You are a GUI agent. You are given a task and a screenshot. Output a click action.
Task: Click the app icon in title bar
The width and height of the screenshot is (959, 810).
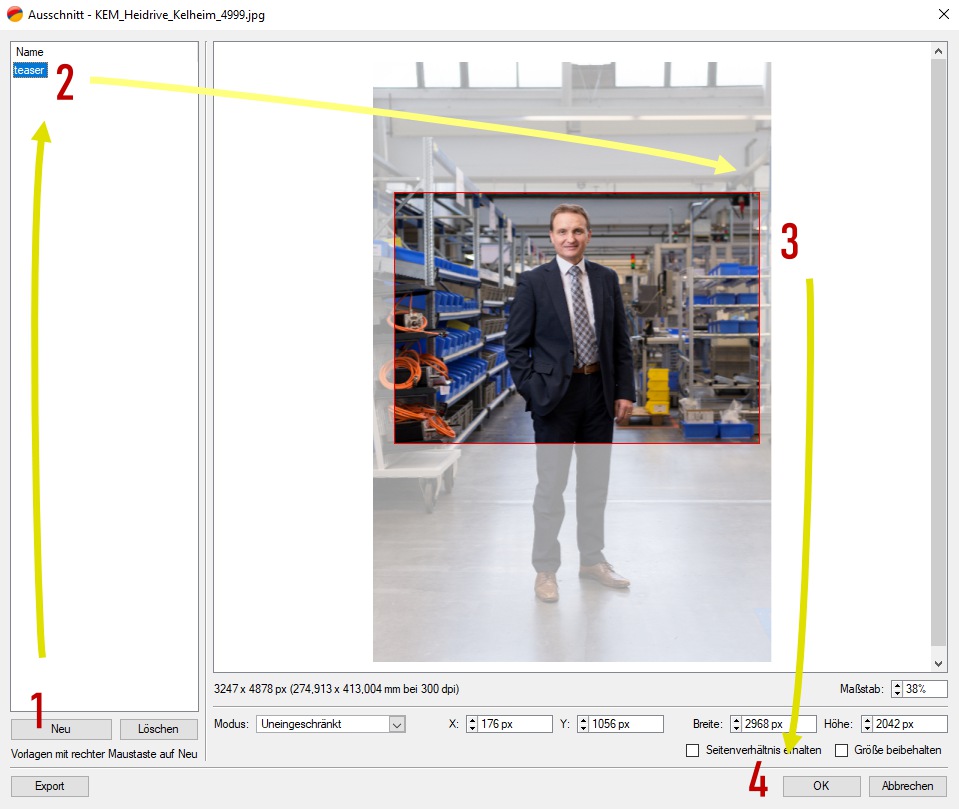click(14, 15)
